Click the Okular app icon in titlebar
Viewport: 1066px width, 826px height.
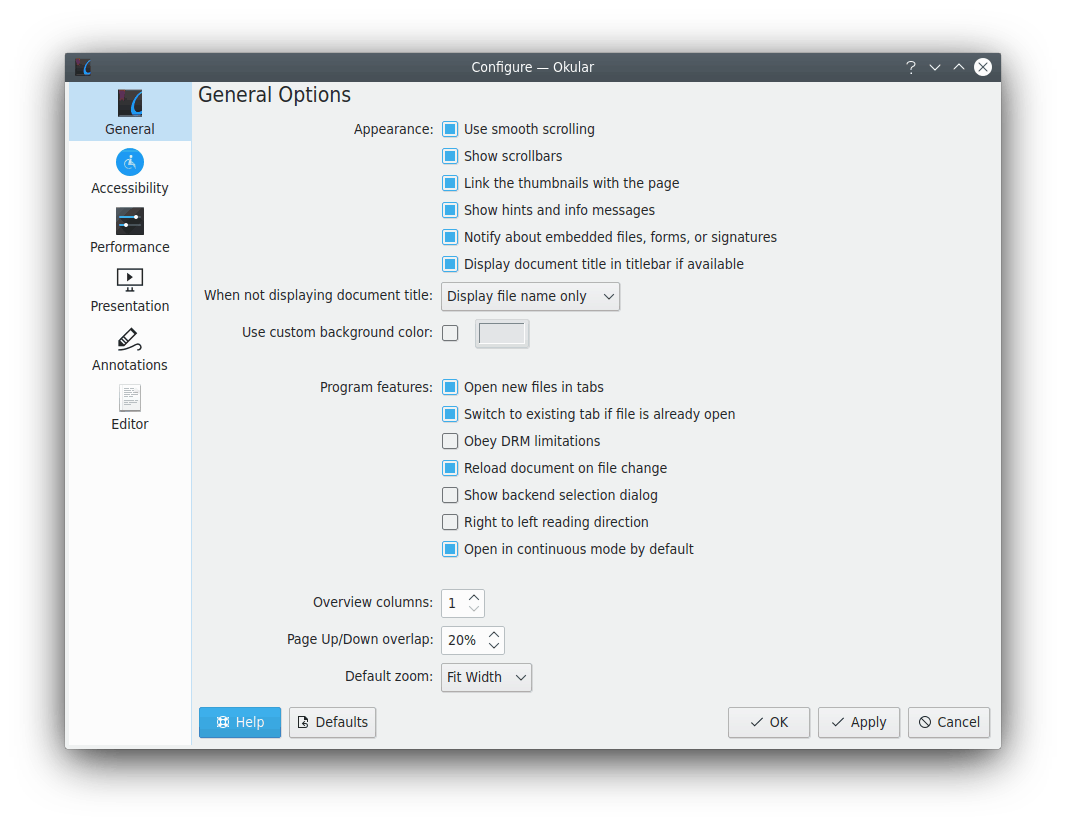pyautogui.click(x=84, y=67)
